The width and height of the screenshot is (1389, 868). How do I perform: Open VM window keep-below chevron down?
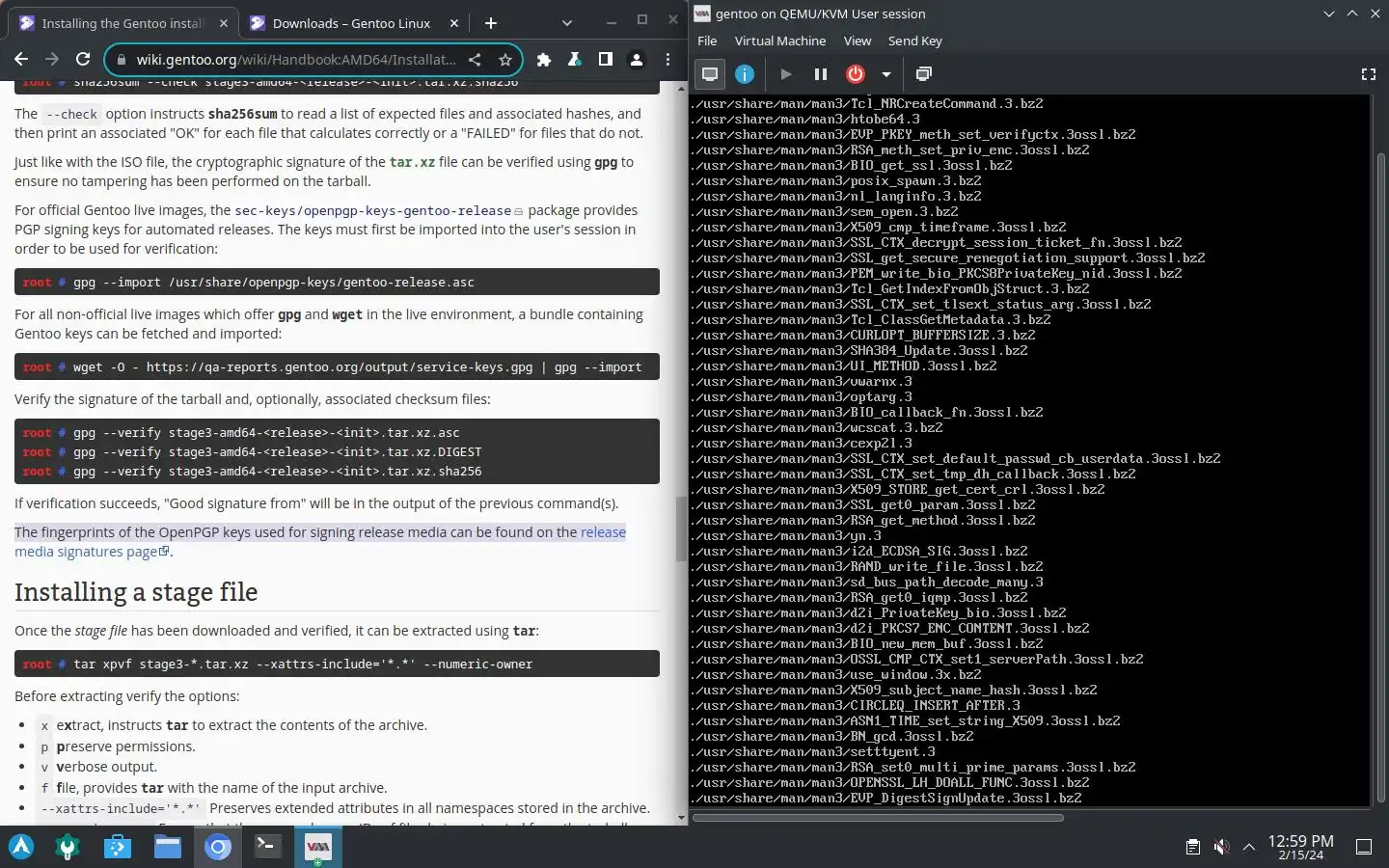[1328, 14]
